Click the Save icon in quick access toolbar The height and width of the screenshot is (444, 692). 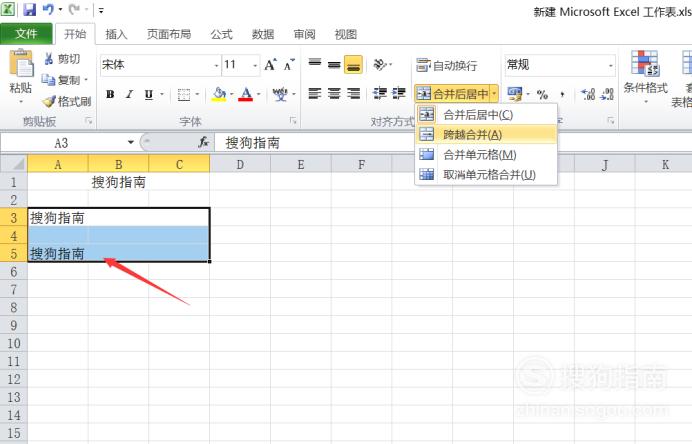(x=30, y=9)
